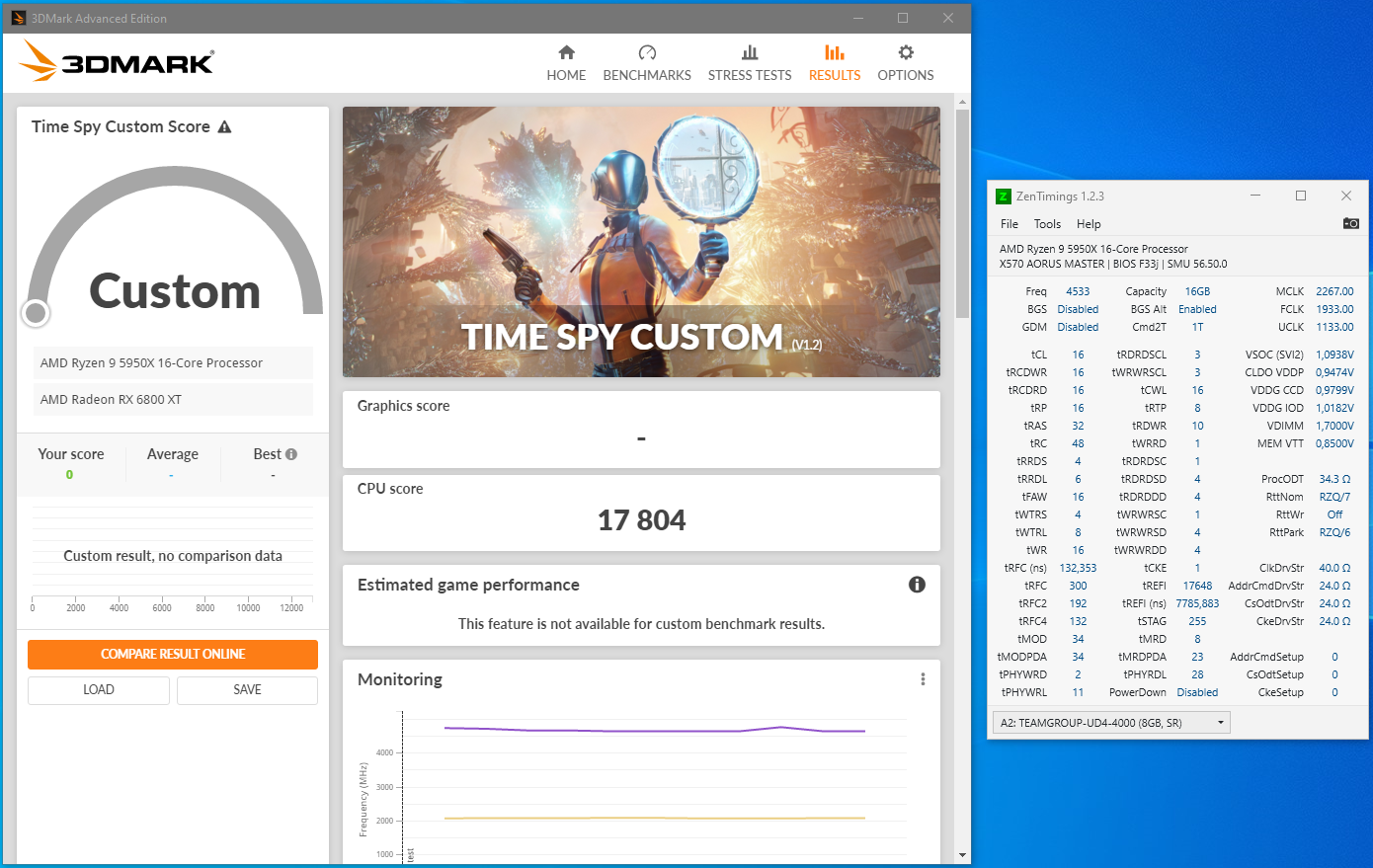The image size is (1373, 868).
Task: Minimize the 3DMark window
Action: pyautogui.click(x=857, y=18)
